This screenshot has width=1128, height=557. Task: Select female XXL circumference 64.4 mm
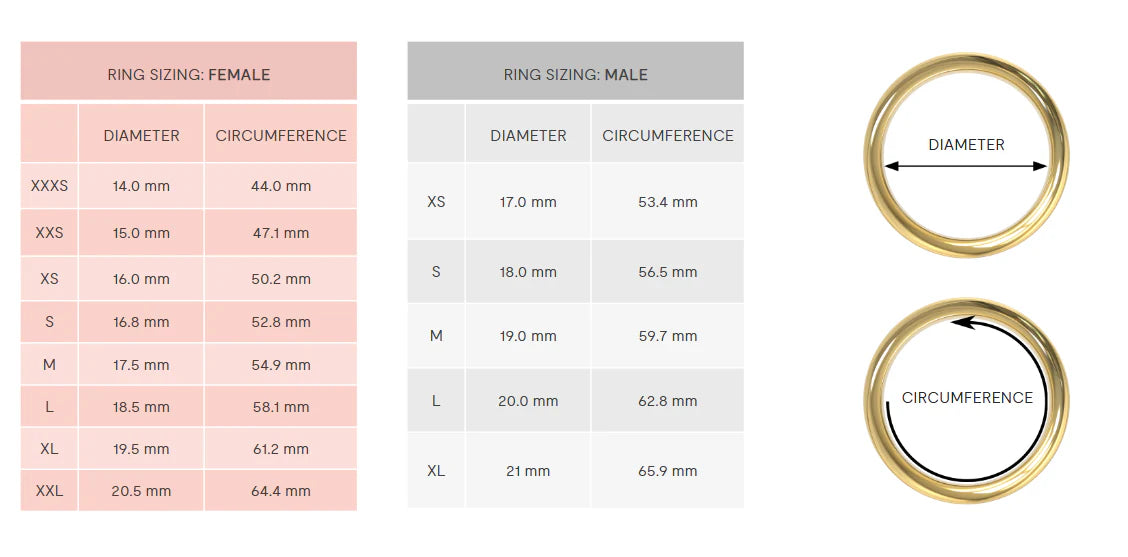281,491
